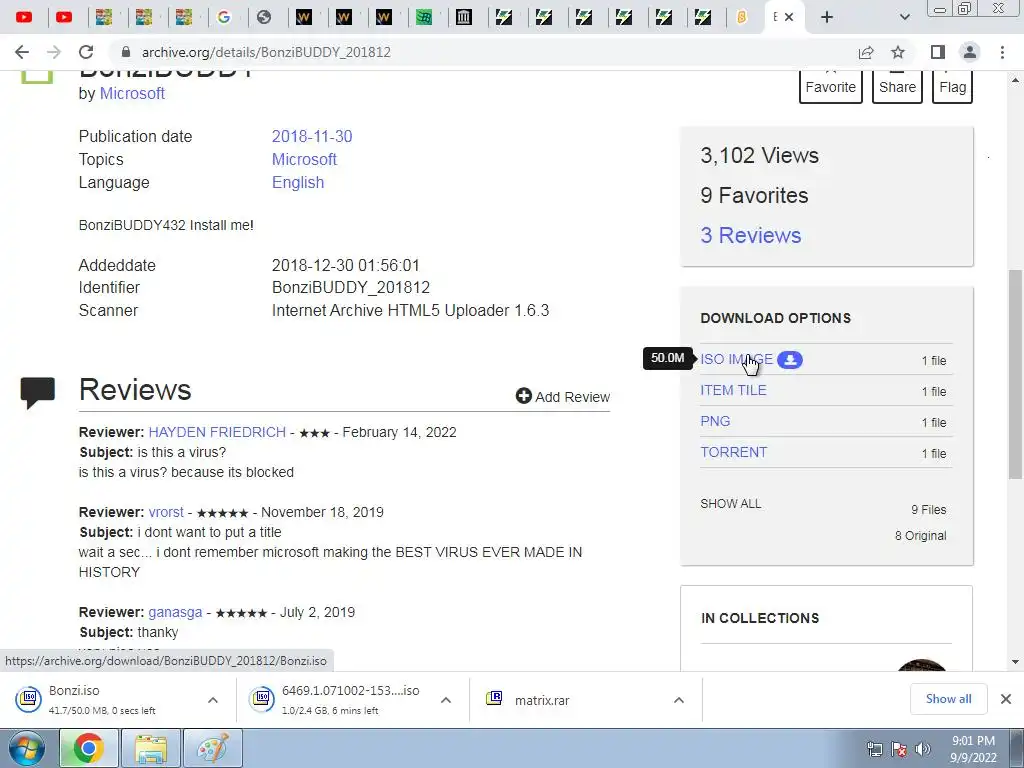Click the Microsoft author link

pyautogui.click(x=132, y=93)
